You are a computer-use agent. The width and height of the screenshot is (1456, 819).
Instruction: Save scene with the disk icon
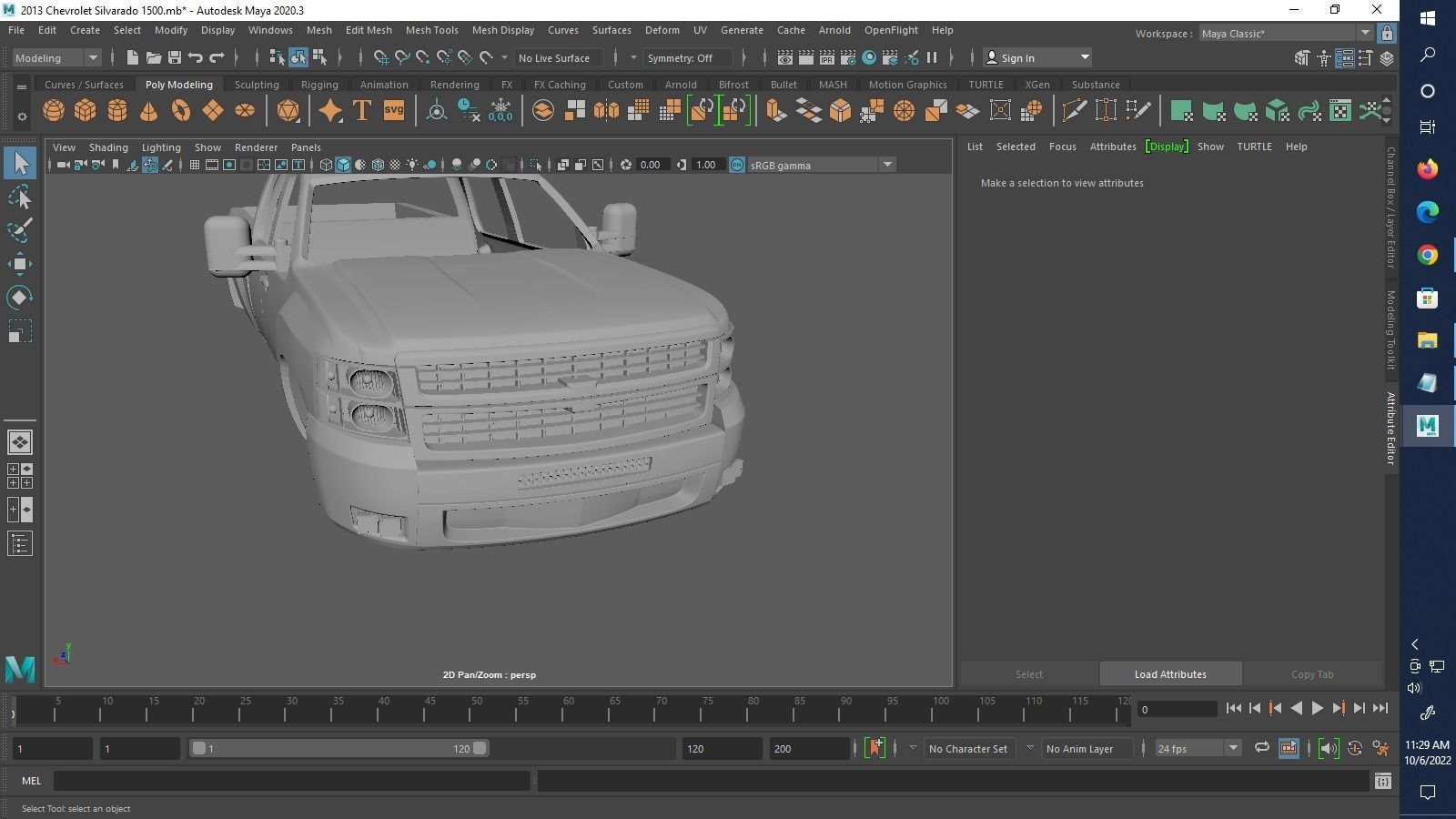tap(175, 57)
